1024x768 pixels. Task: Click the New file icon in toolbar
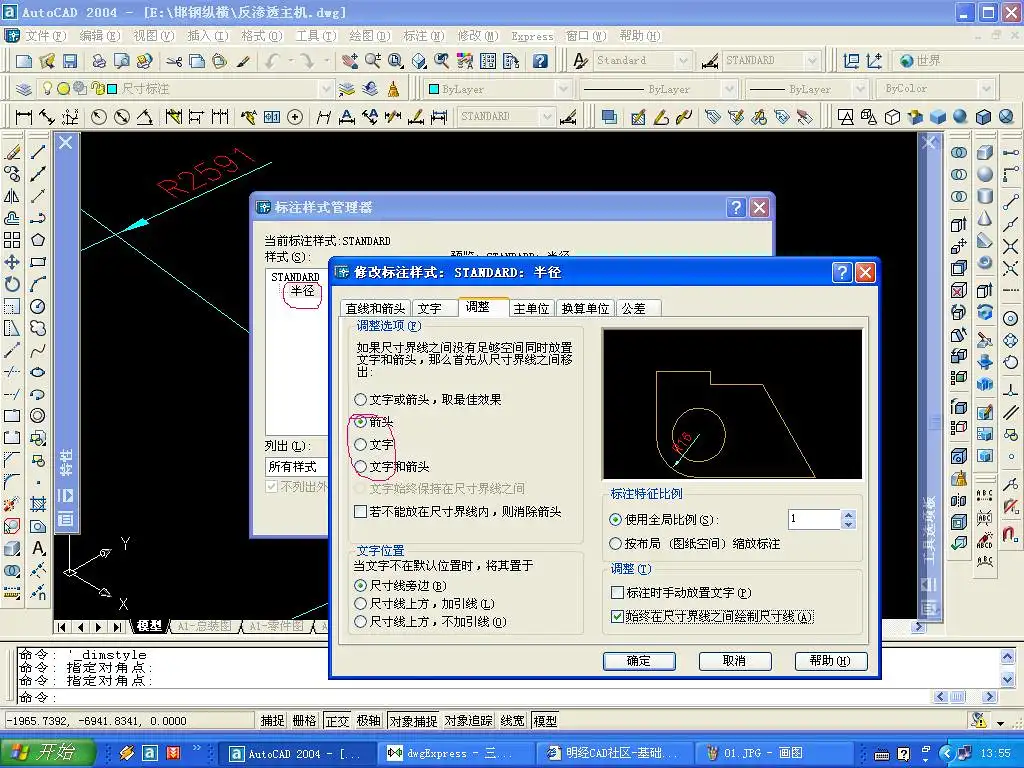24,61
